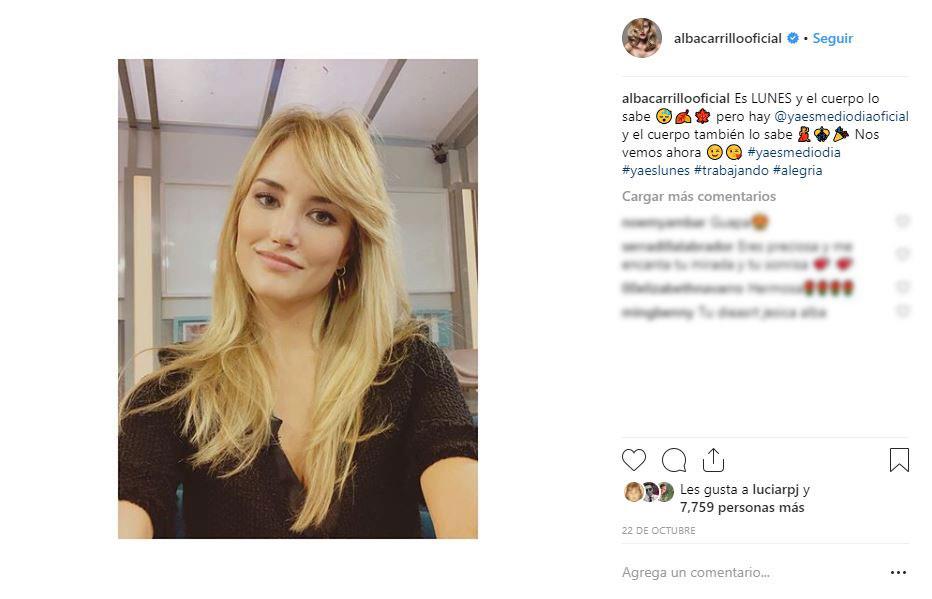Screen dimensions: 932x599
Task: Like the post with the heart icon
Action: [x=634, y=460]
